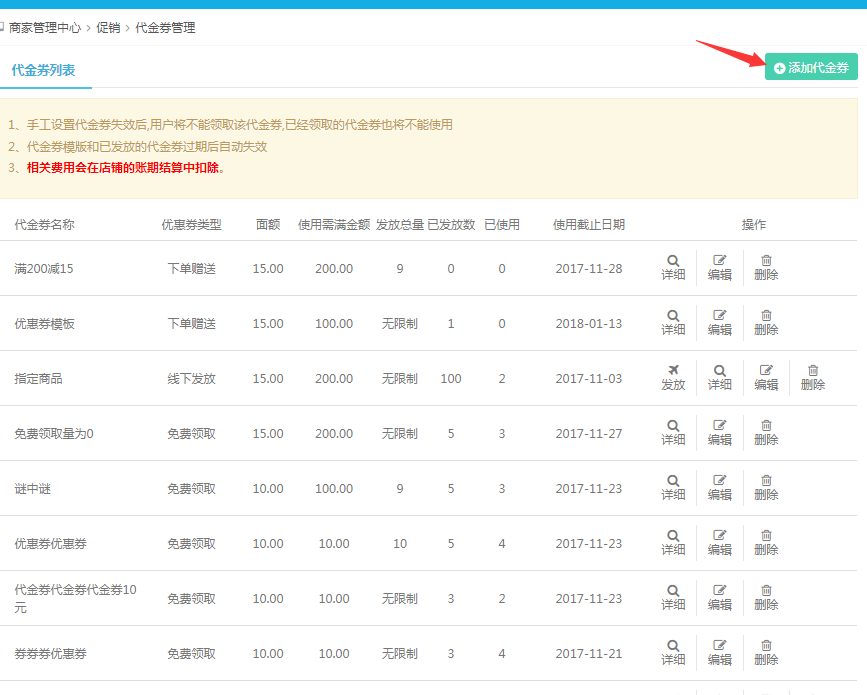The image size is (867, 695).
Task: Delete the 券券券优惠券 voucher
Action: 766,652
